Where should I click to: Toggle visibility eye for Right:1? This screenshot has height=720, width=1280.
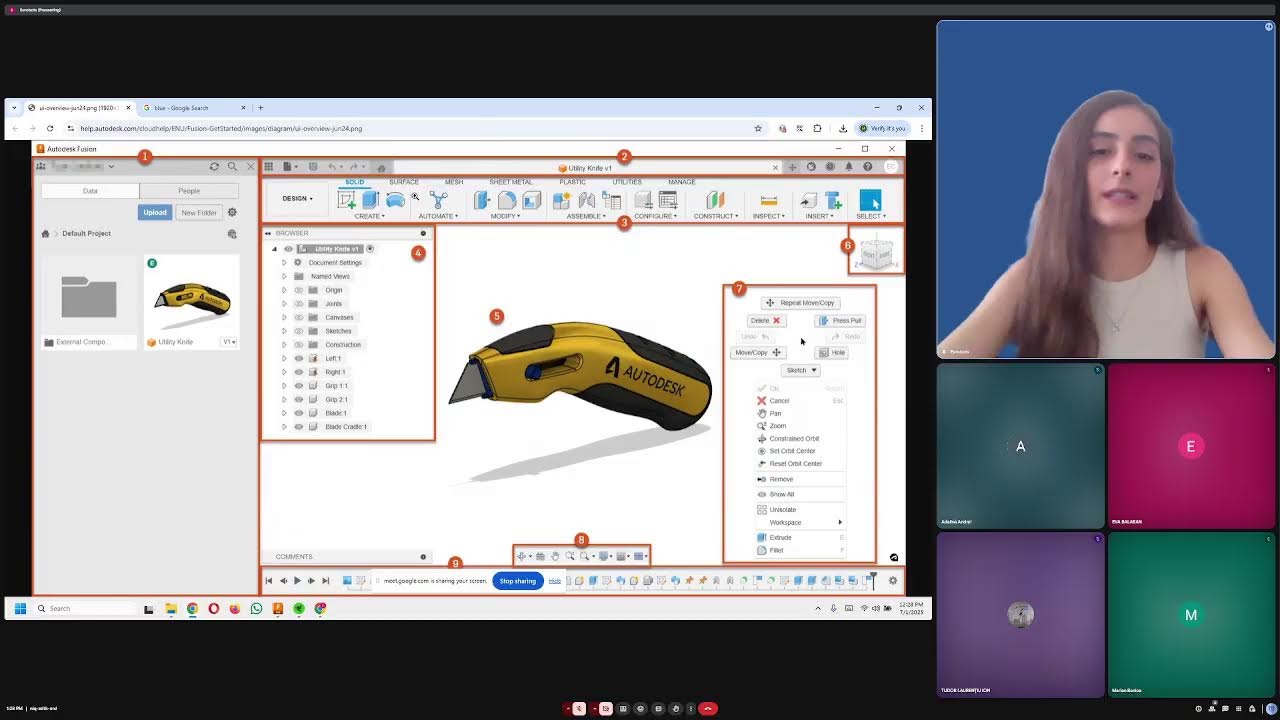[x=298, y=372]
